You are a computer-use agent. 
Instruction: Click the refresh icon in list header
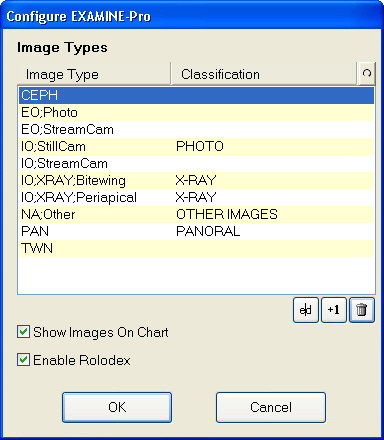click(366, 73)
